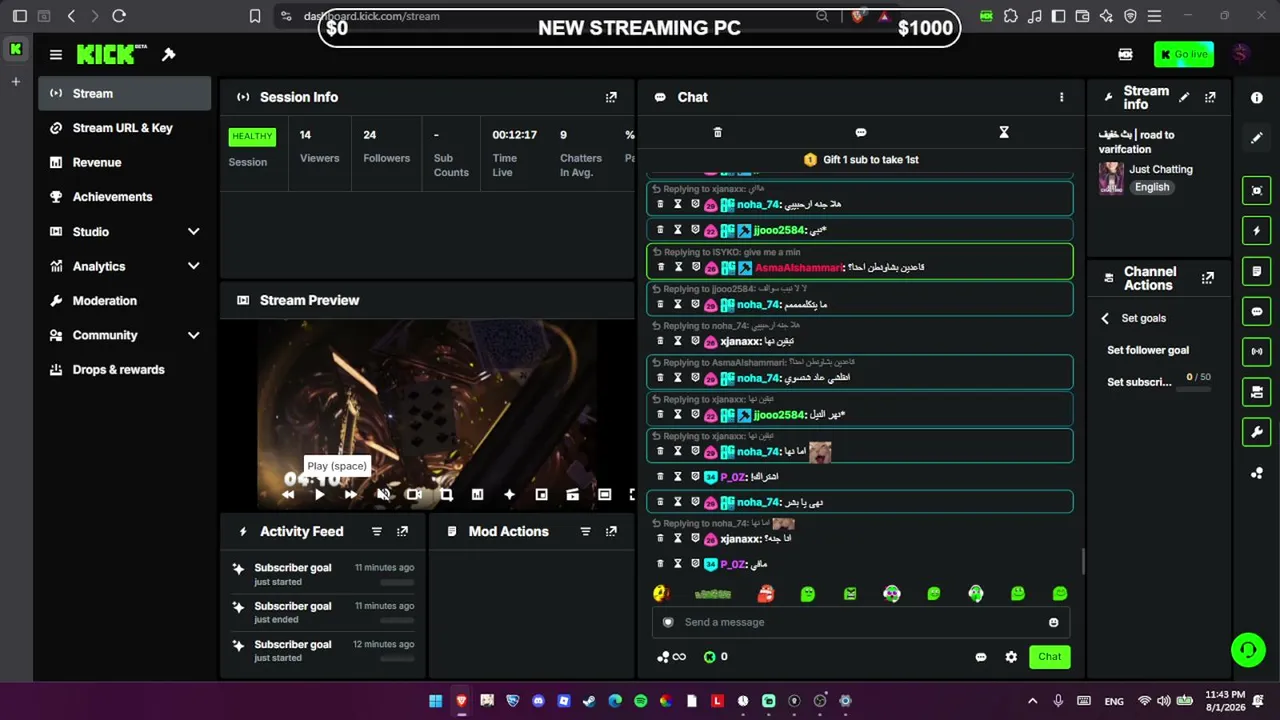Click the trash tab in Chat header
The width and height of the screenshot is (1280, 720).
click(x=717, y=132)
